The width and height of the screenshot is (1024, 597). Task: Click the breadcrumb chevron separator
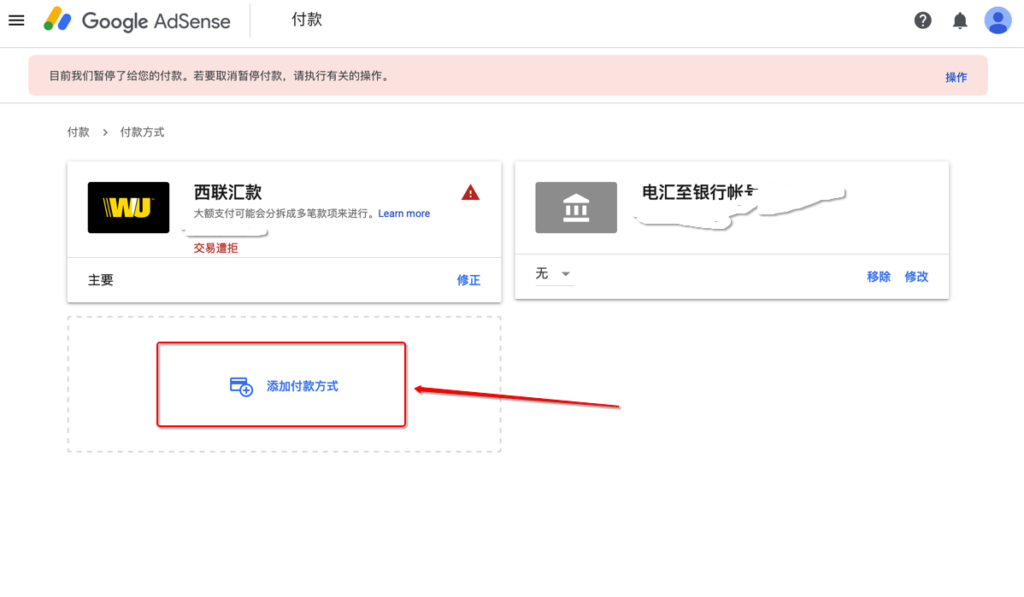(x=105, y=132)
